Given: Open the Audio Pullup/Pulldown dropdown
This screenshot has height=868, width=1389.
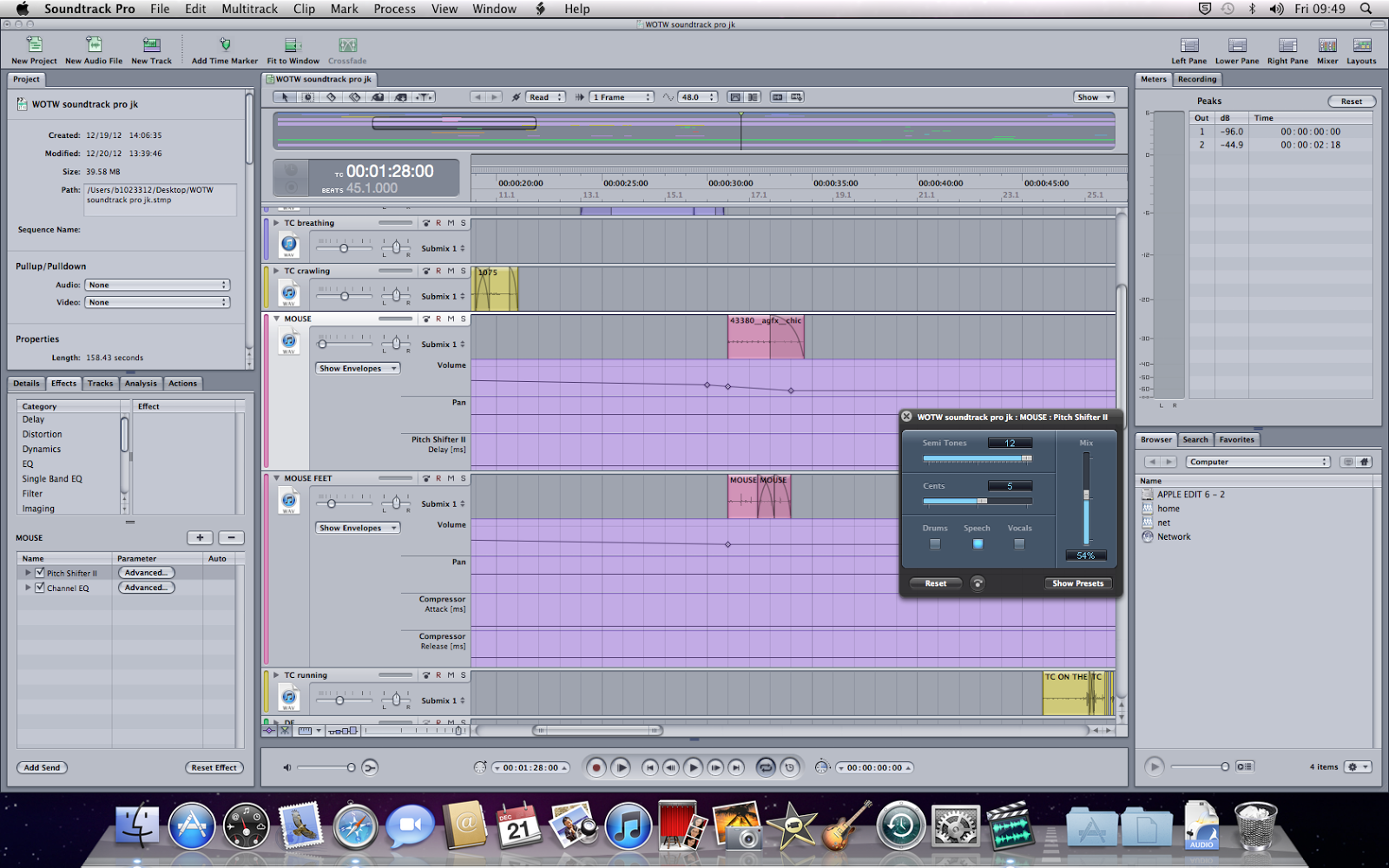Looking at the screenshot, I should point(156,285).
